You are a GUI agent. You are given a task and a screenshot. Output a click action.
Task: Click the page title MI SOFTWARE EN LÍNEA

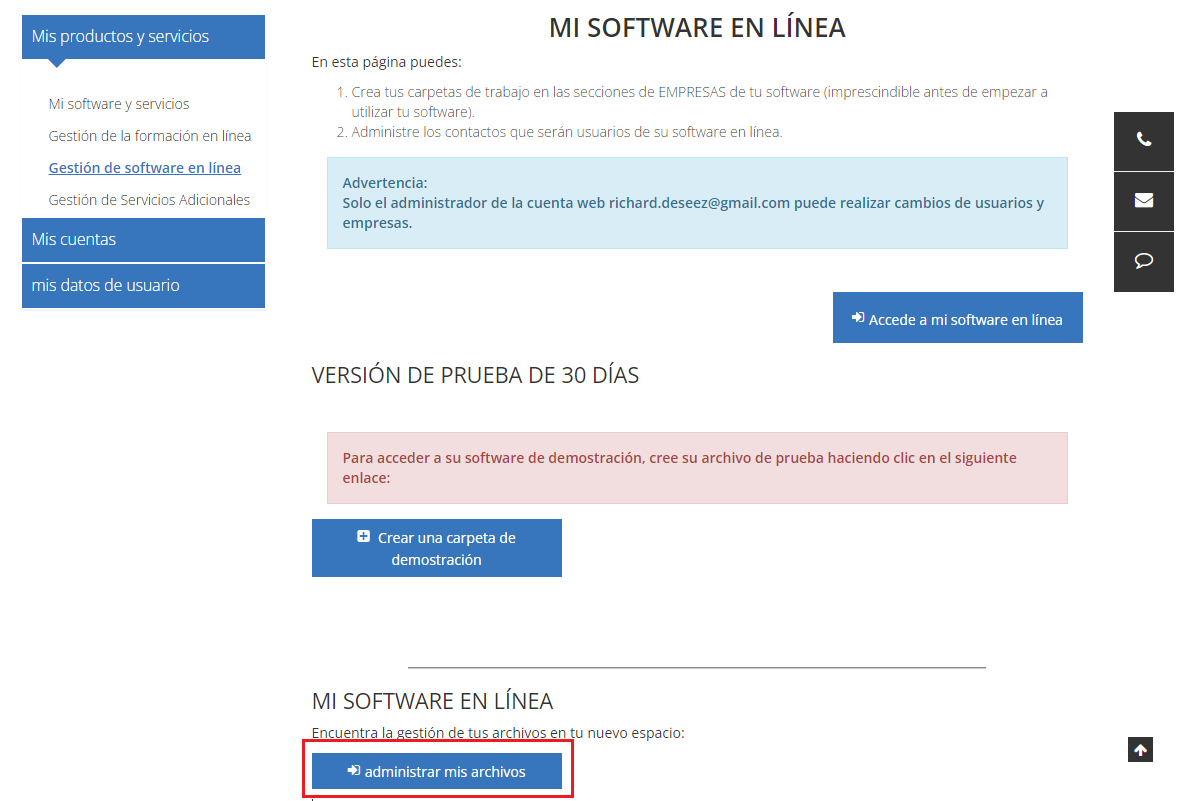coord(697,28)
